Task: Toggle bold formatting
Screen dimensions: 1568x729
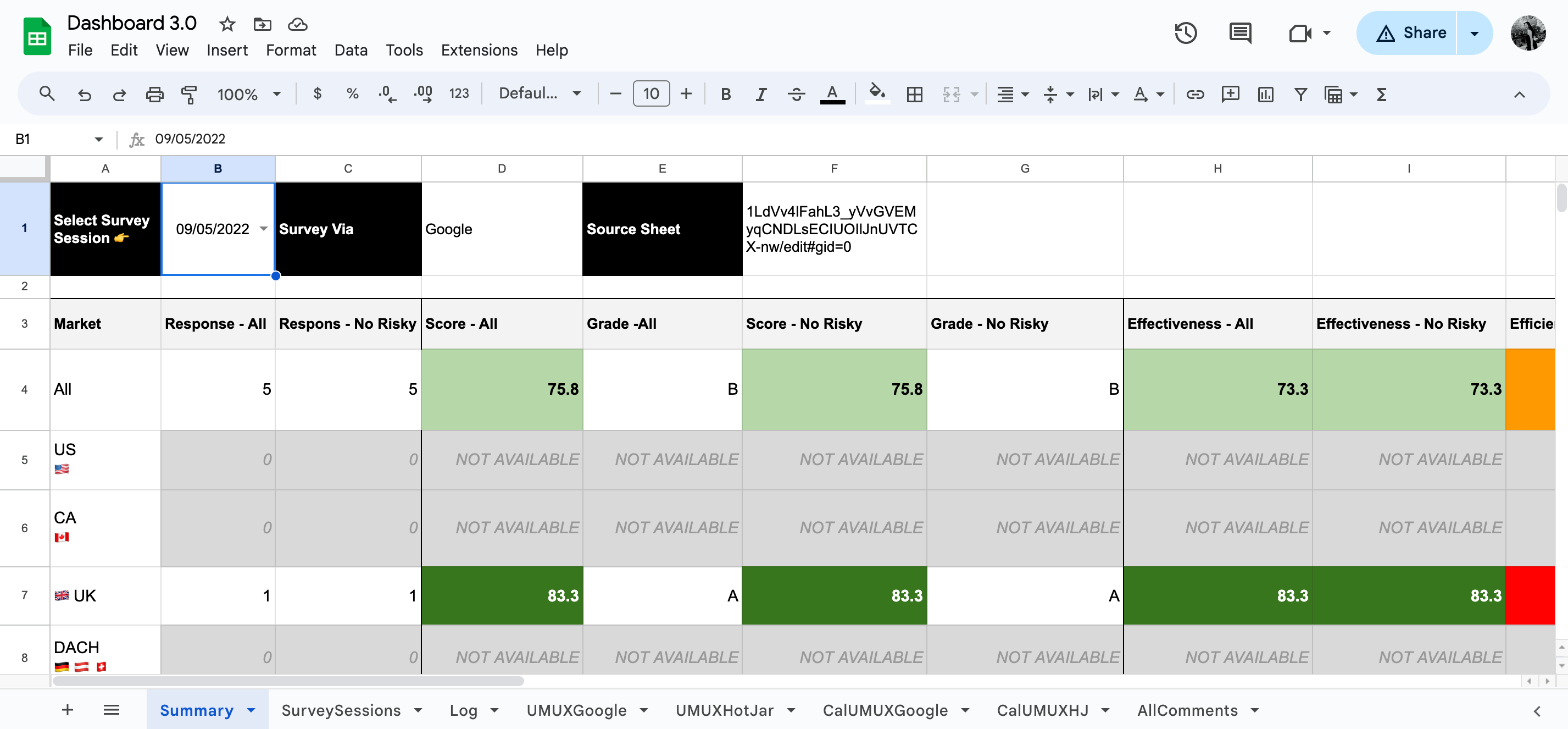Action: (726, 95)
